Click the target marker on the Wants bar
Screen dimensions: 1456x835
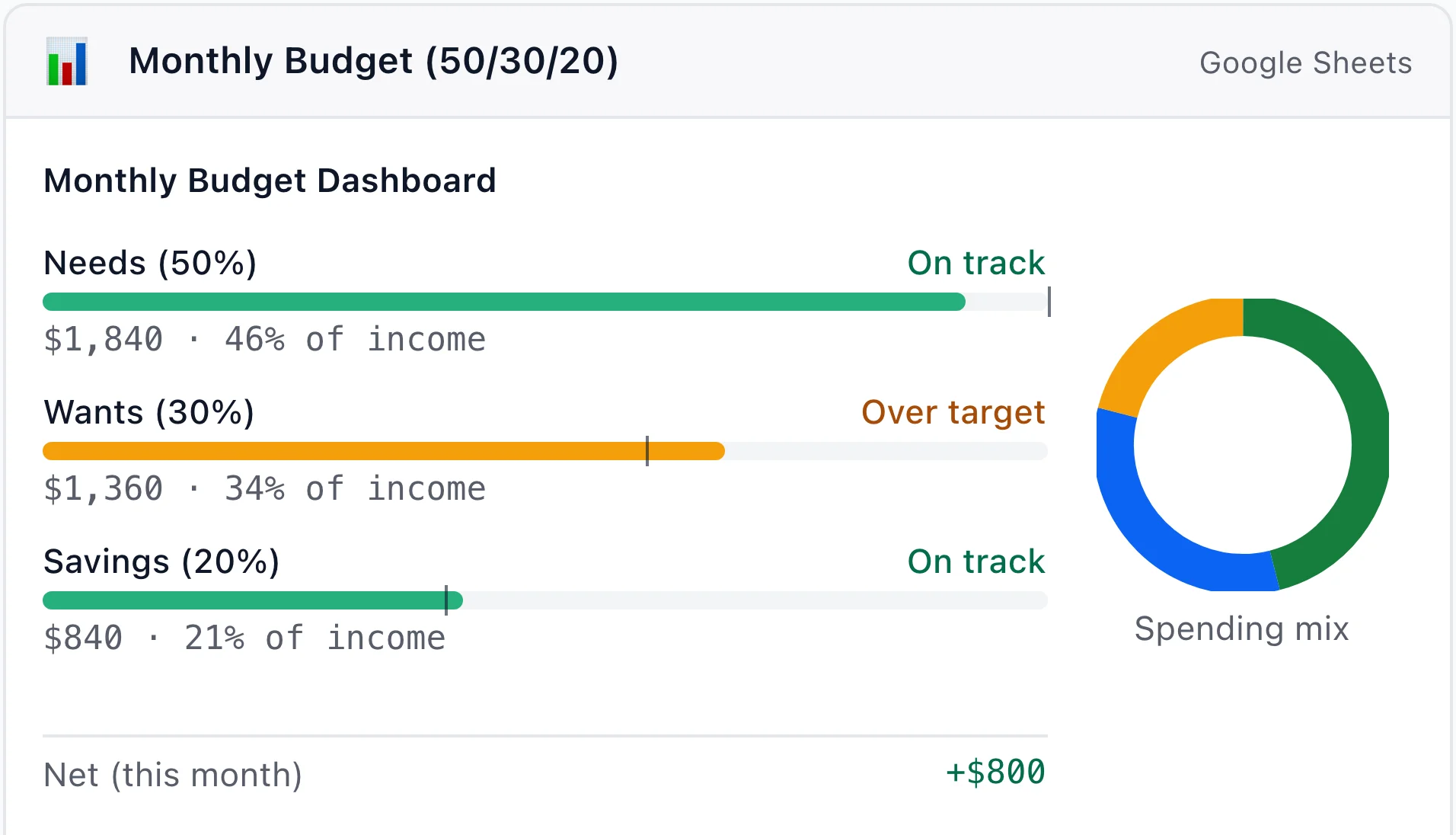pyautogui.click(x=647, y=451)
